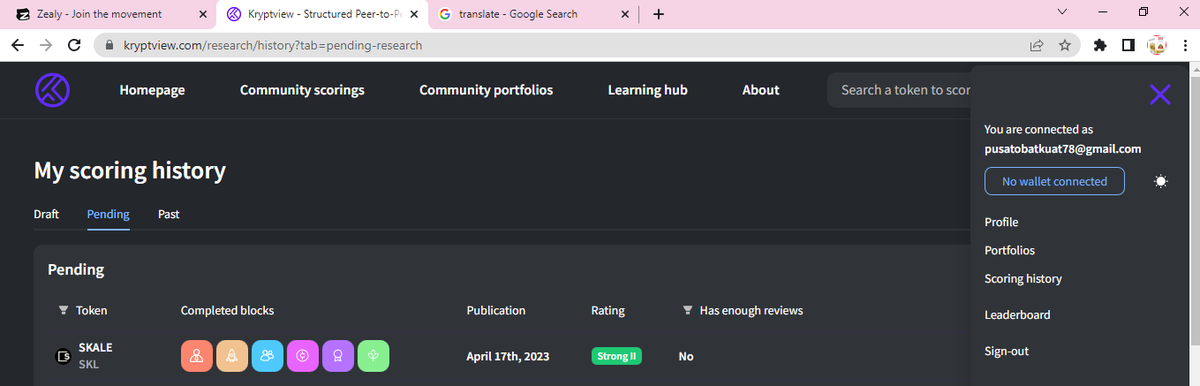The image size is (1200, 386).
Task: Open Learning hub in navigation
Action: [x=647, y=90]
